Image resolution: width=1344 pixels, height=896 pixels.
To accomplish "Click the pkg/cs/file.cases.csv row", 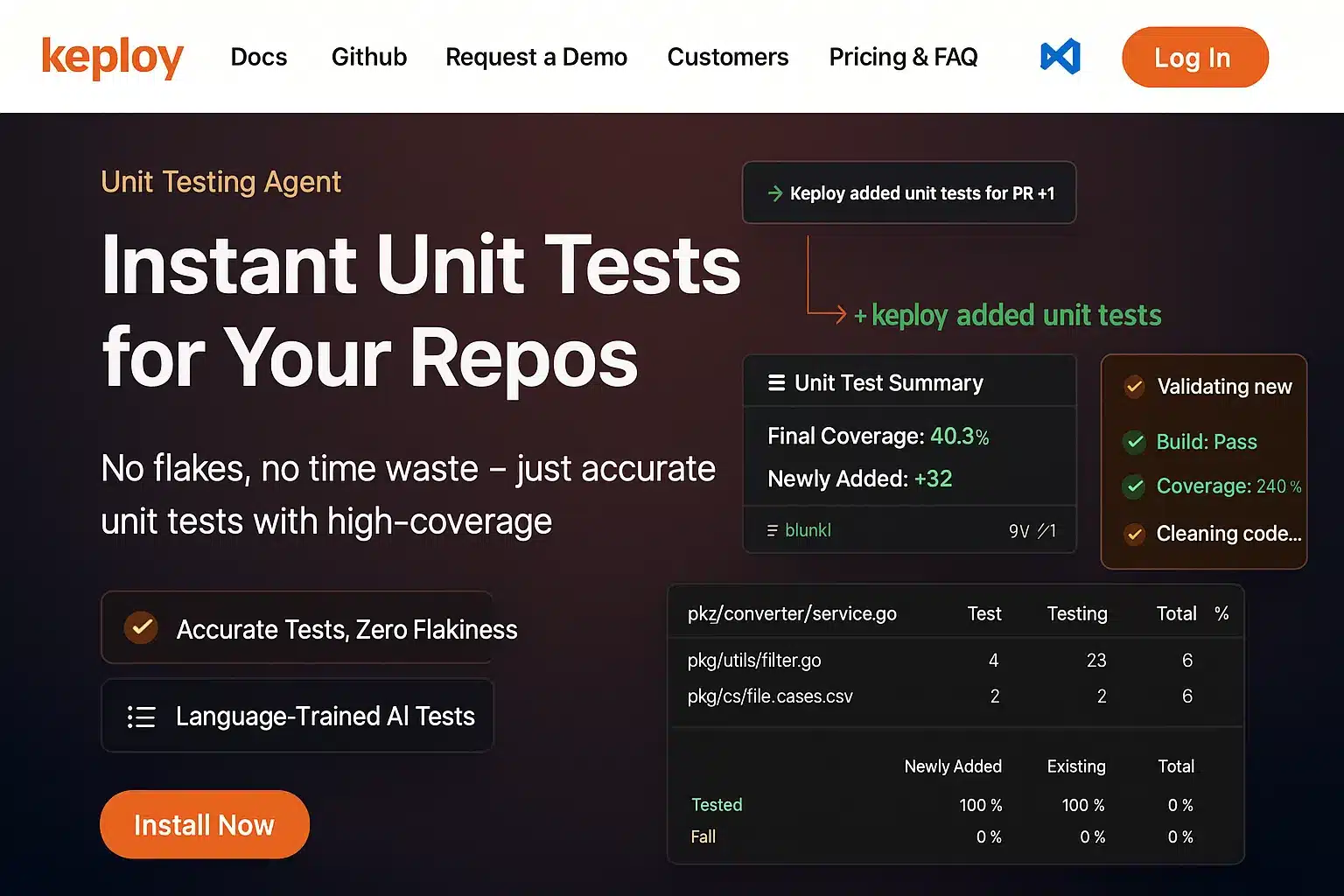I will point(955,696).
